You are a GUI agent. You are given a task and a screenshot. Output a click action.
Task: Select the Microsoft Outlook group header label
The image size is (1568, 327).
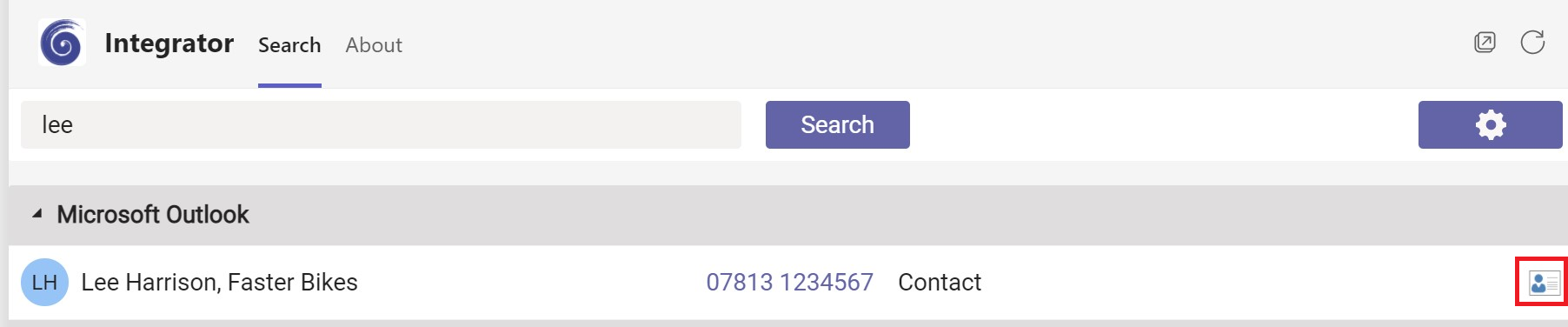(153, 214)
